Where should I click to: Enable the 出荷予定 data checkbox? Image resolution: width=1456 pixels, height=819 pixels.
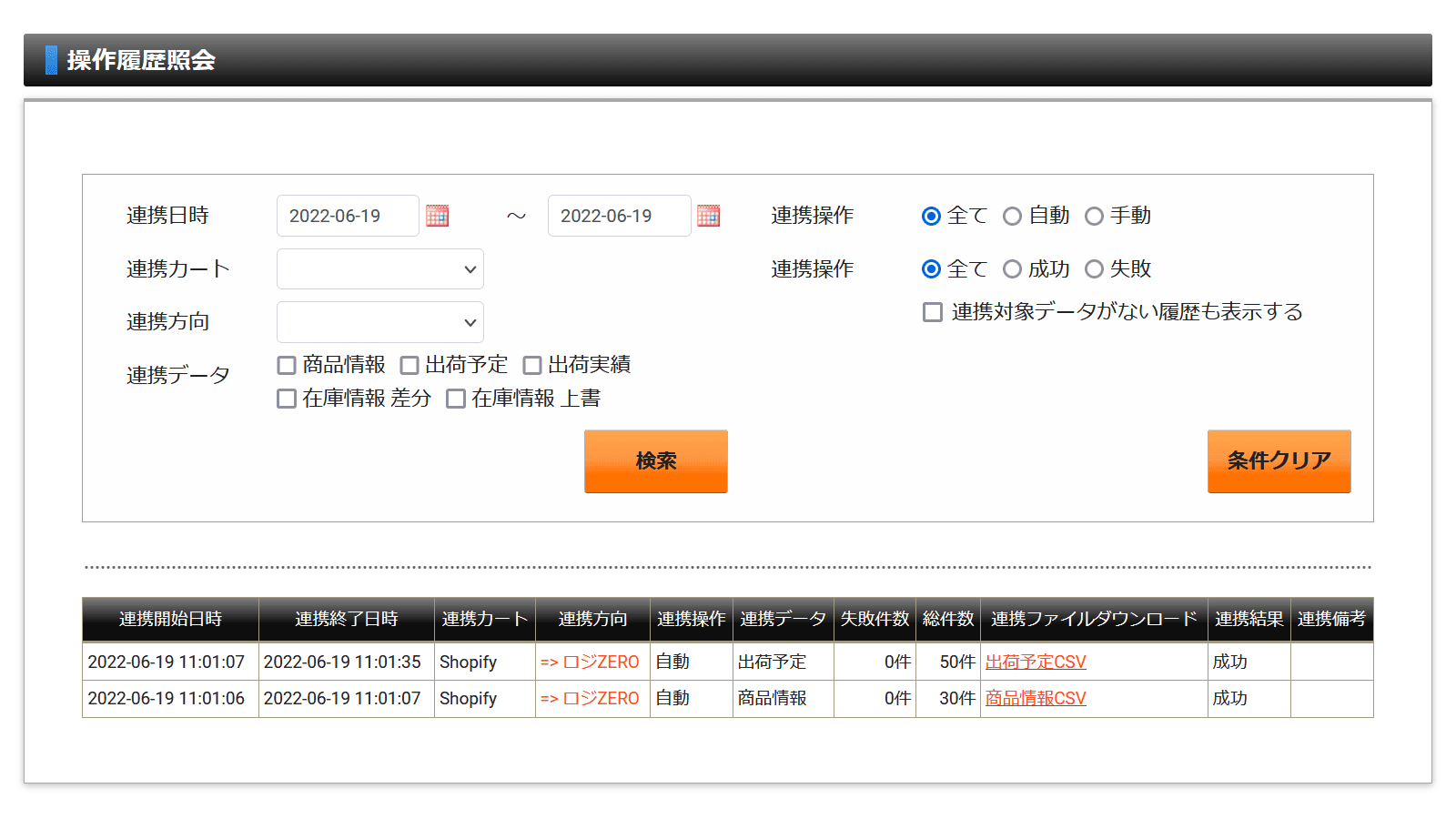[x=409, y=365]
